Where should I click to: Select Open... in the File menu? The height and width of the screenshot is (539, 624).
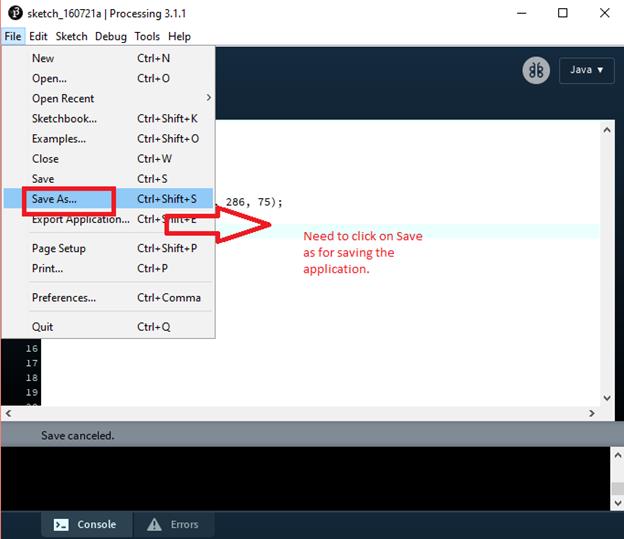[x=108, y=78]
